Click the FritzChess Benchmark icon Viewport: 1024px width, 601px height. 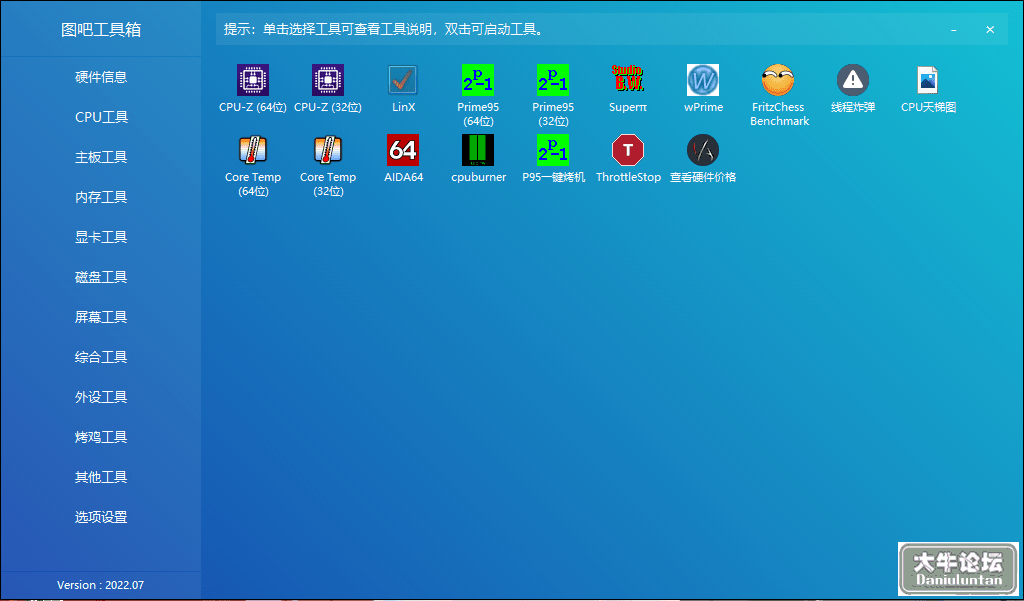pyautogui.click(x=778, y=80)
